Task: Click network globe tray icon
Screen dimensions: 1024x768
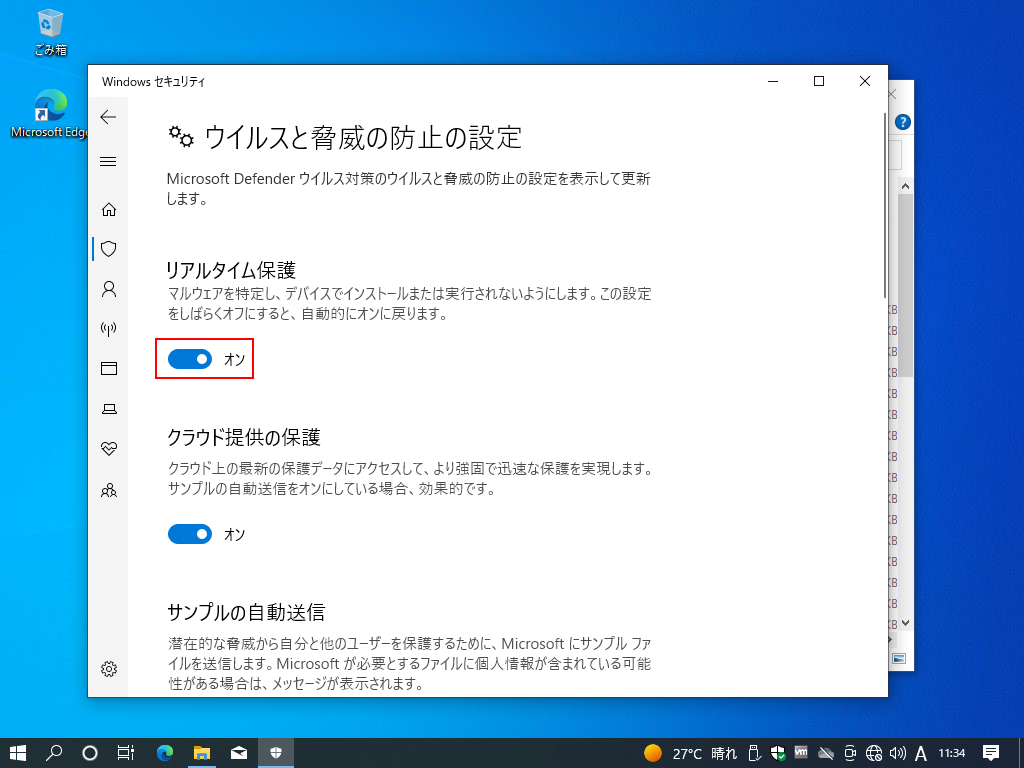Action: [874, 753]
